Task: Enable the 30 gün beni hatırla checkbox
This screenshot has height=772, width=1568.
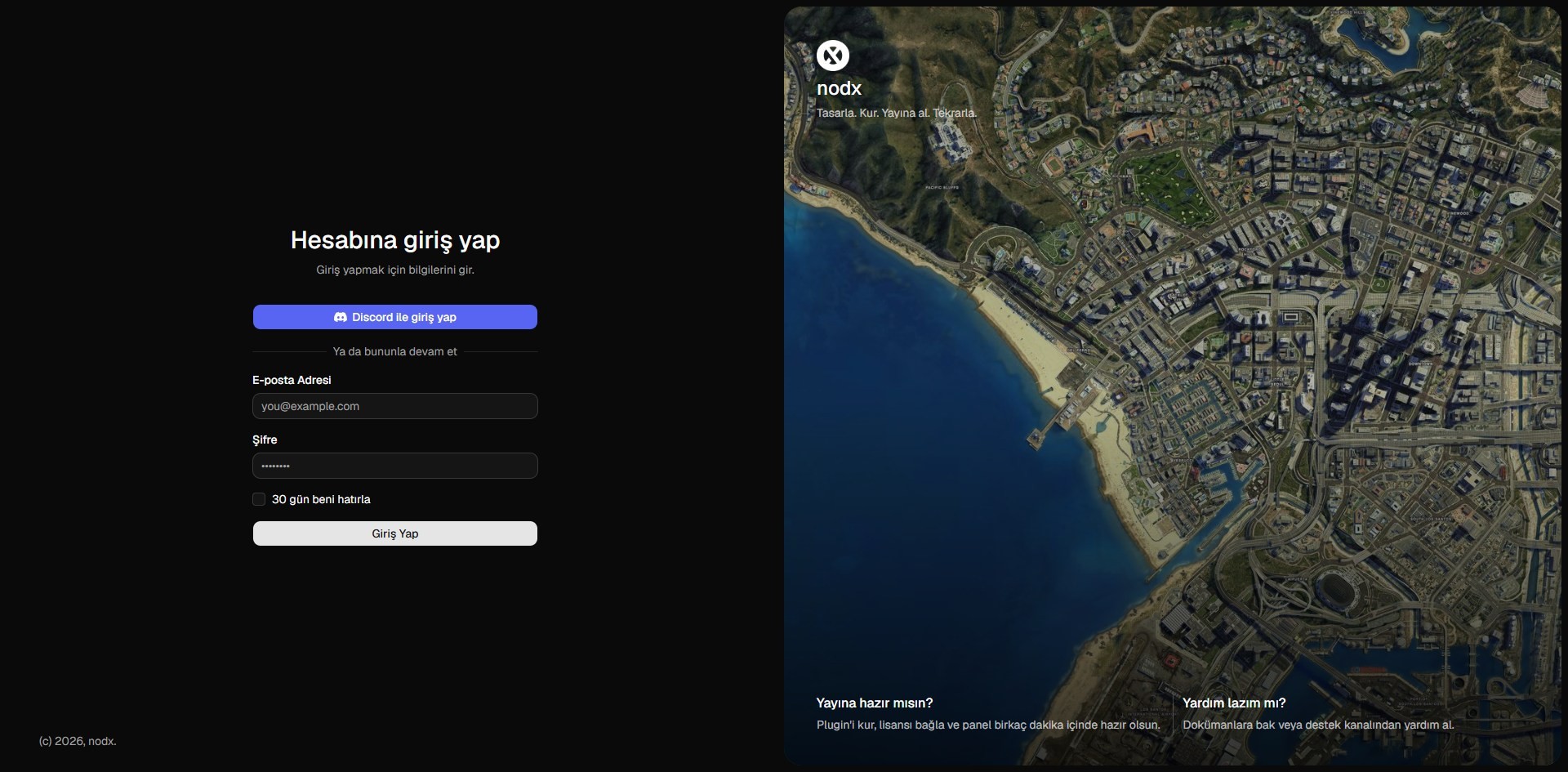Action: click(259, 499)
